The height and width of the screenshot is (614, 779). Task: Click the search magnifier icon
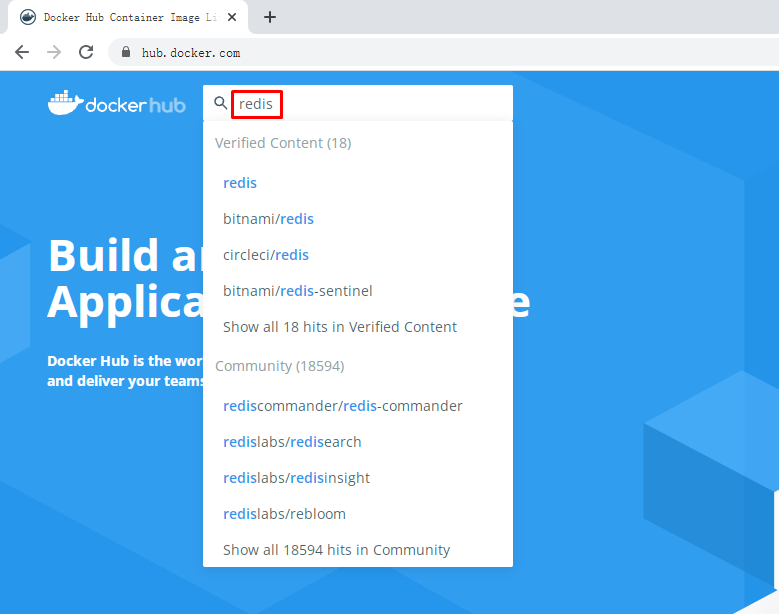(x=221, y=103)
